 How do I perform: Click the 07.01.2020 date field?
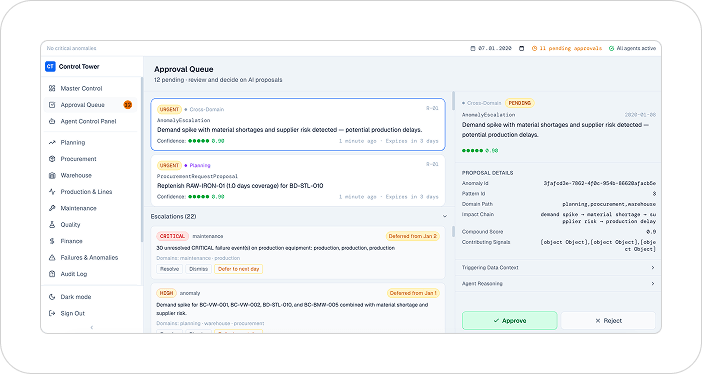(x=495, y=48)
